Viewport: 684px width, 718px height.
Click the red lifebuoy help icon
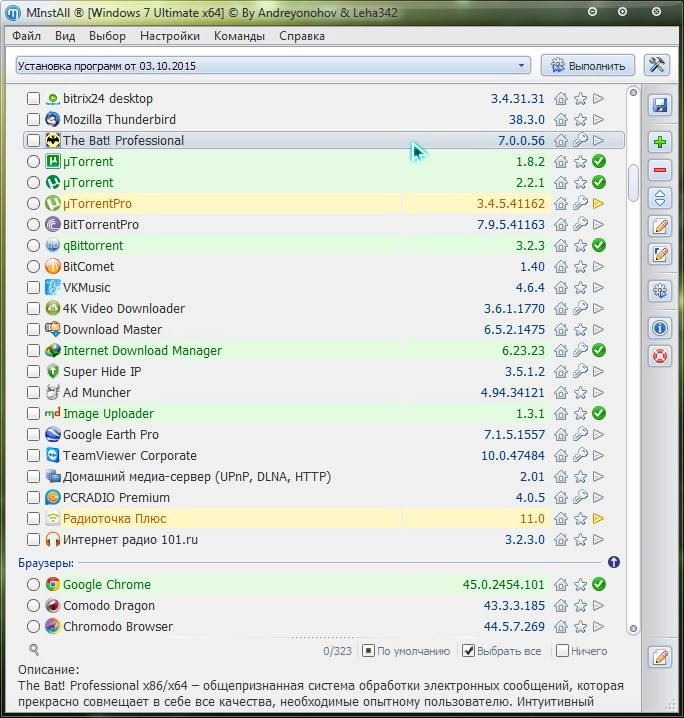pyautogui.click(x=660, y=356)
